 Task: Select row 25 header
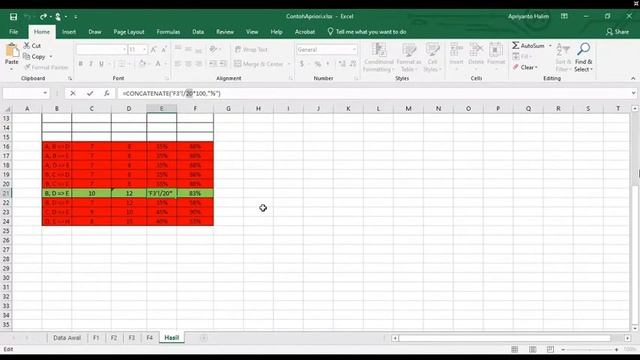[x=6, y=231]
